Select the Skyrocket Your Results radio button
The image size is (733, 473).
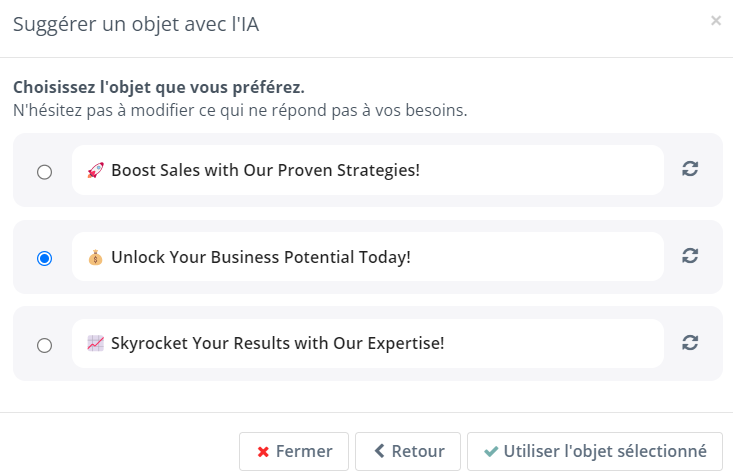tap(44, 345)
